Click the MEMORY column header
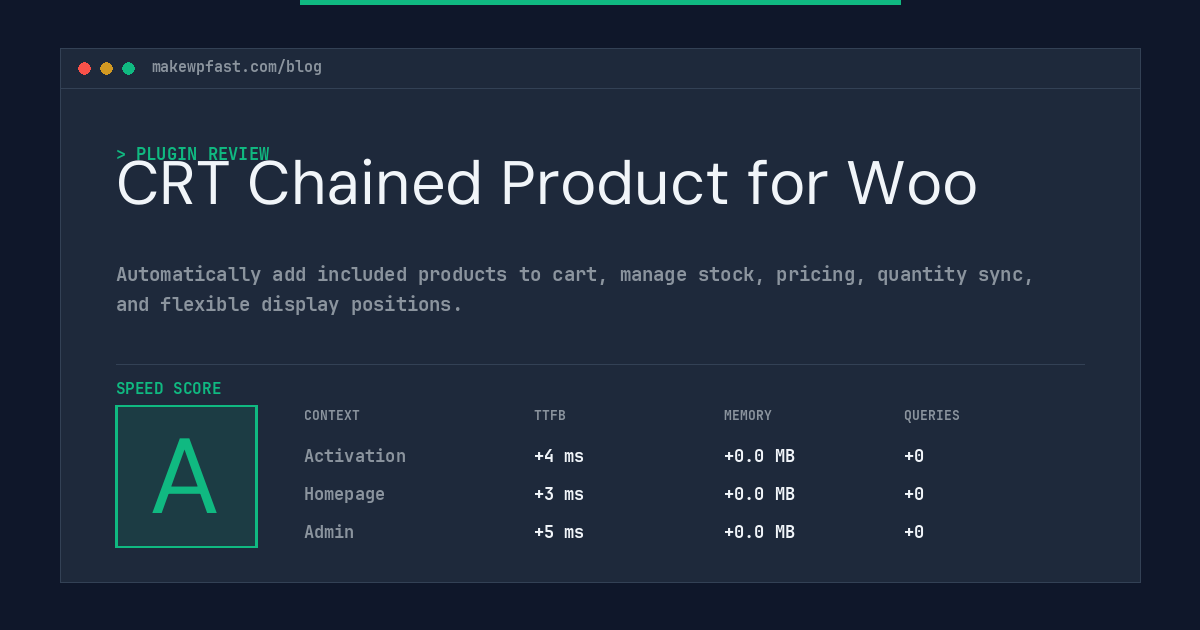1200x630 pixels. click(748, 416)
